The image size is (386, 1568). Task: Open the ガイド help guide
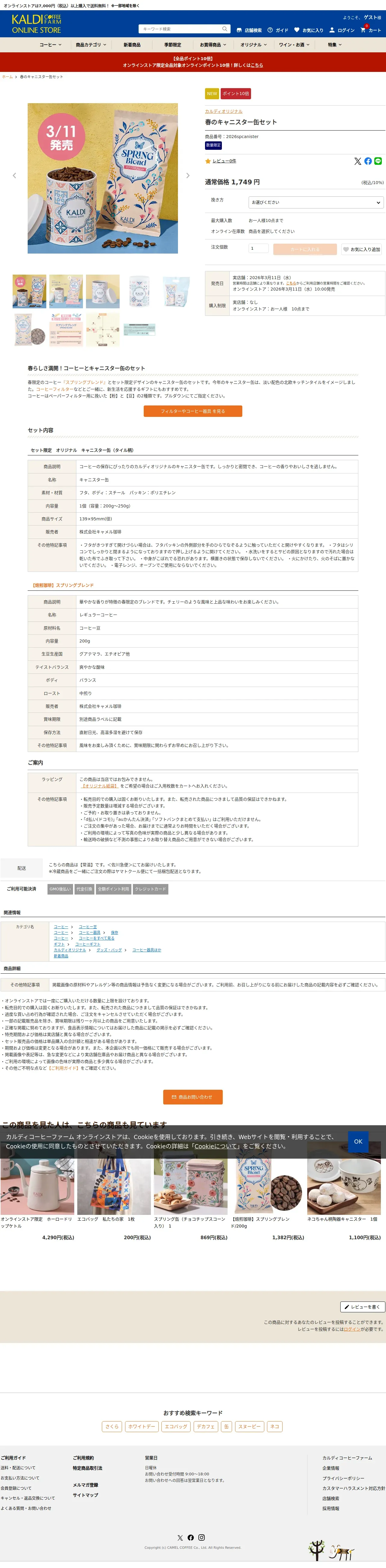tap(278, 30)
